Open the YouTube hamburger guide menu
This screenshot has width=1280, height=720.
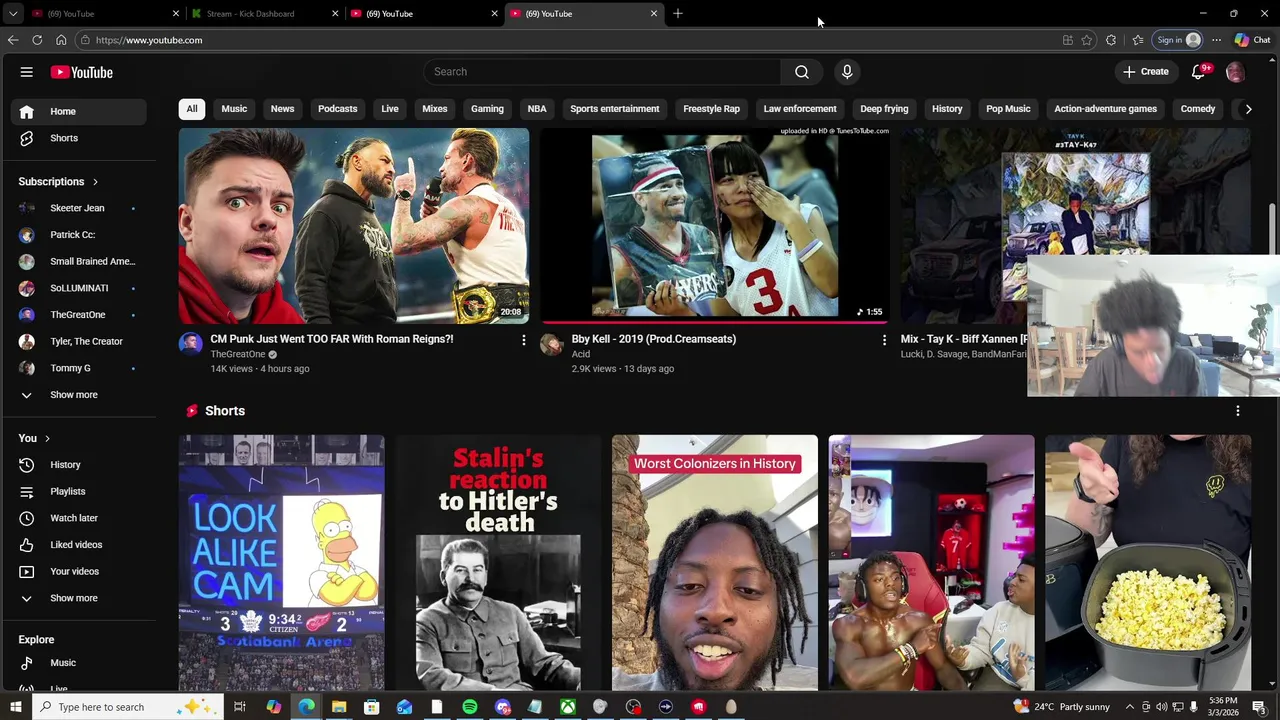27,72
